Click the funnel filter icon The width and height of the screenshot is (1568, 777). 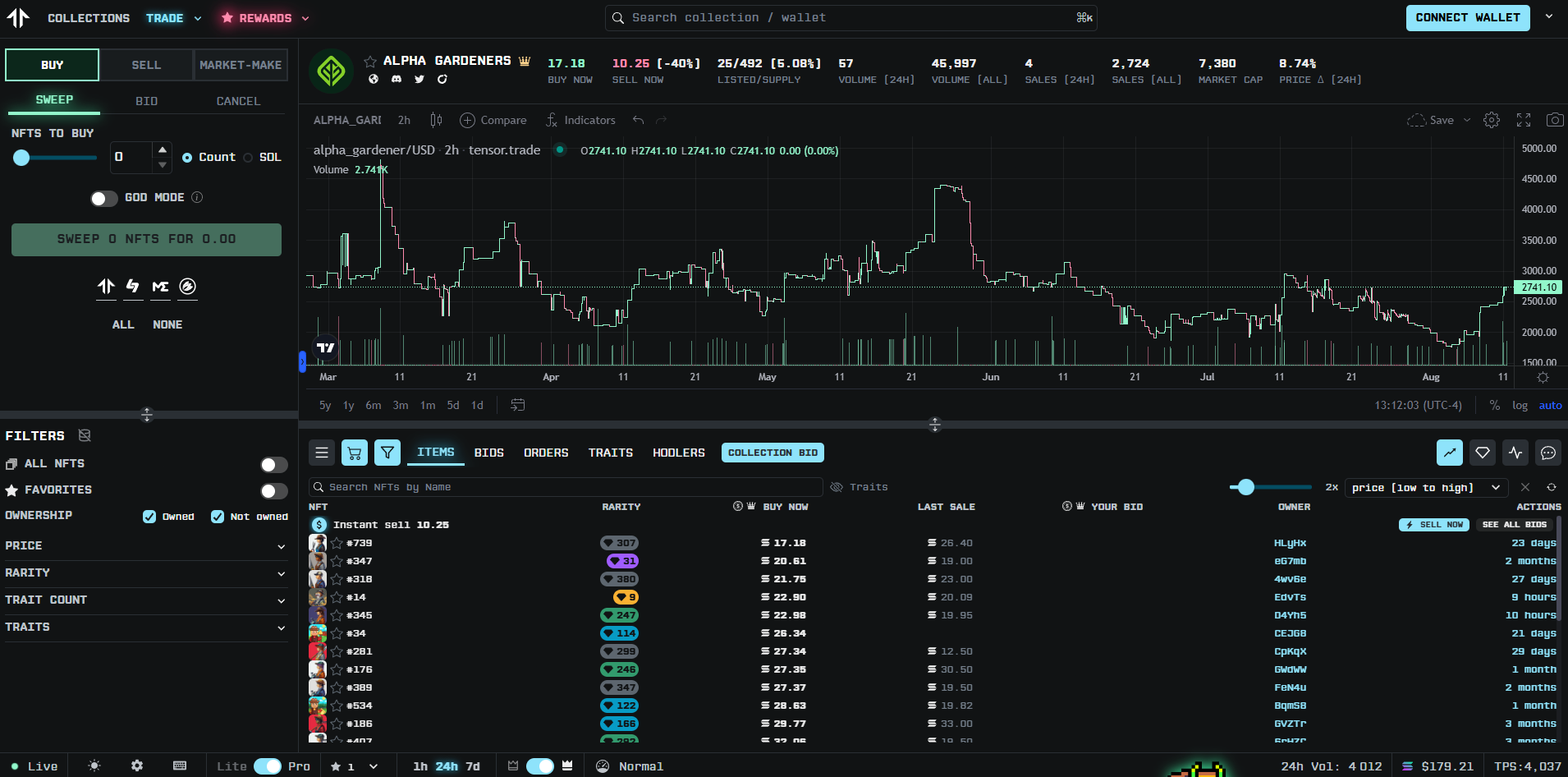click(x=387, y=453)
